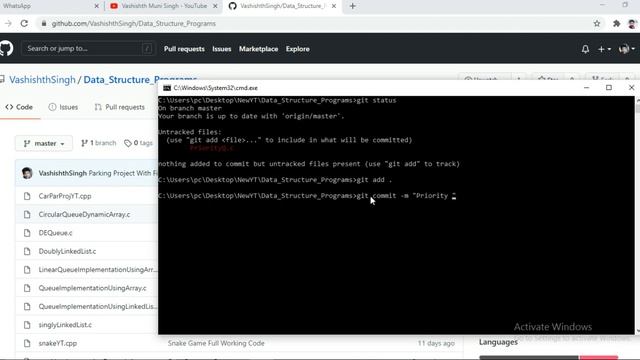The width and height of the screenshot is (640, 360).
Task: Select the GitHub Data_Structure tab
Action: 282,6
